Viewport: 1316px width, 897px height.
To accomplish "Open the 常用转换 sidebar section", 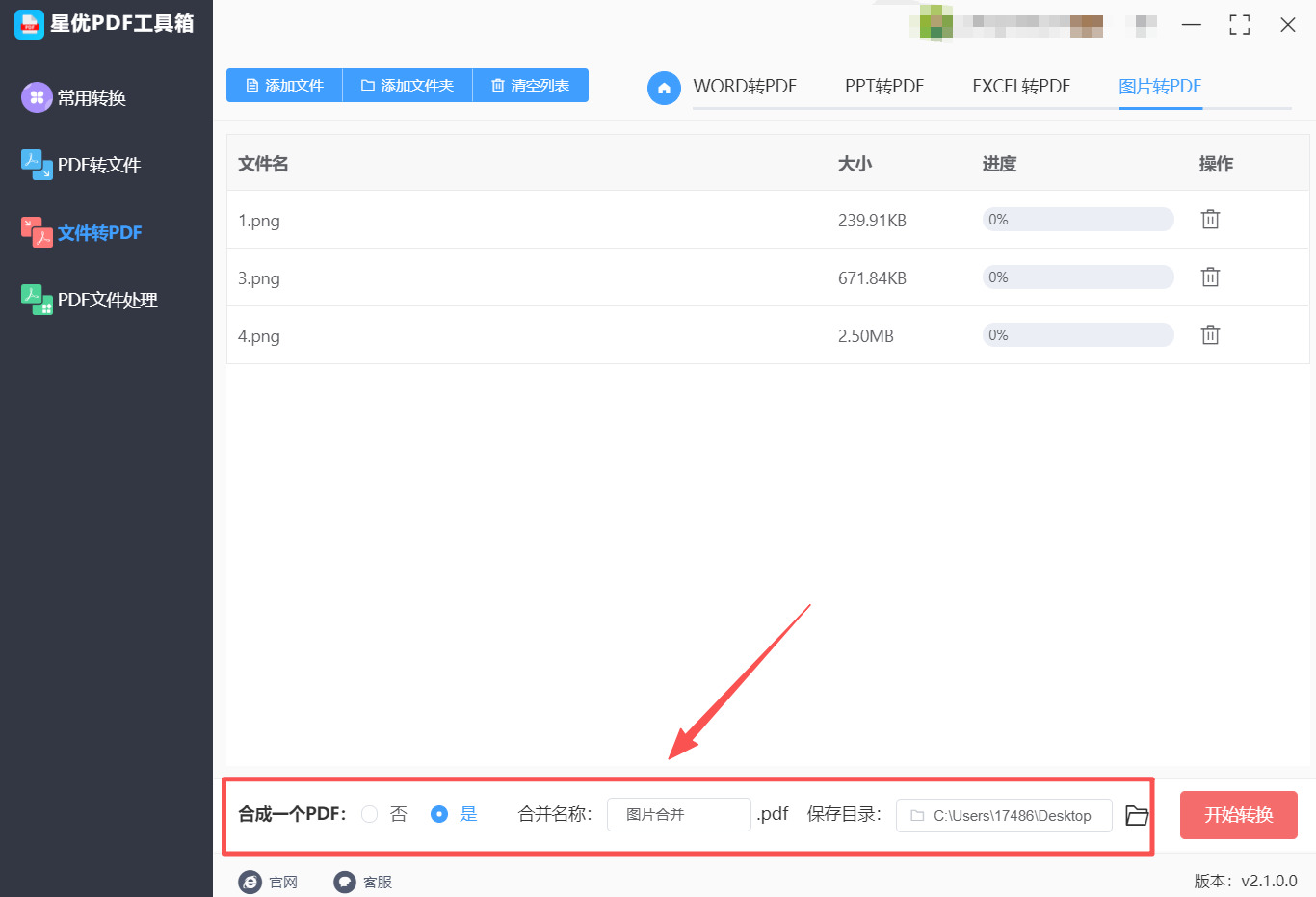I will click(x=74, y=97).
